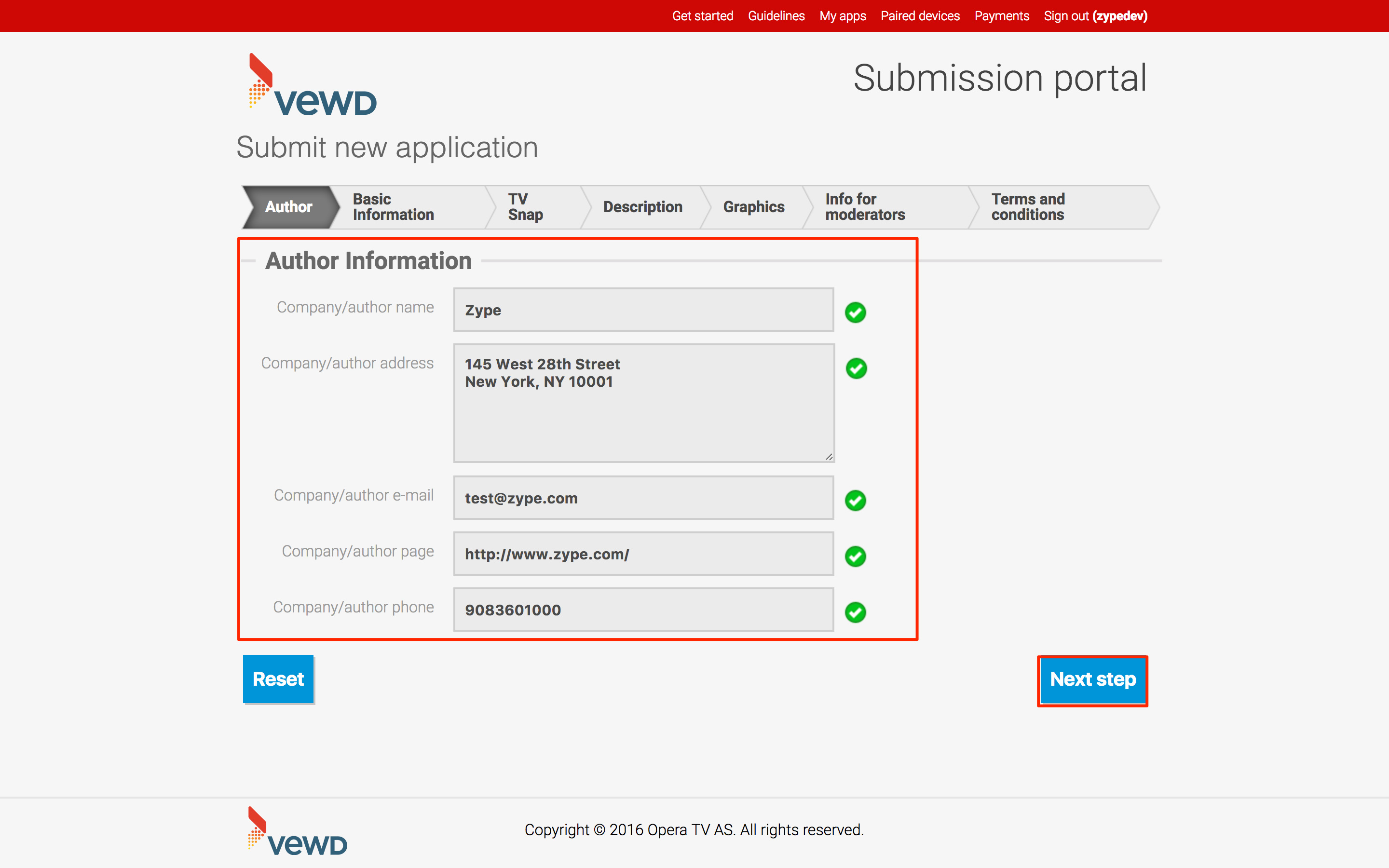This screenshot has width=1389, height=868.
Task: Open the Payments page
Action: point(1002,16)
